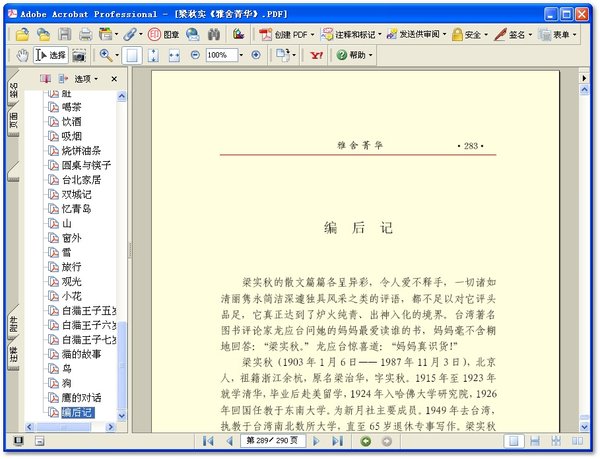Toggle the 书签 bookmarks side panel tab
The width and height of the screenshot is (600, 459).
coord(14,92)
